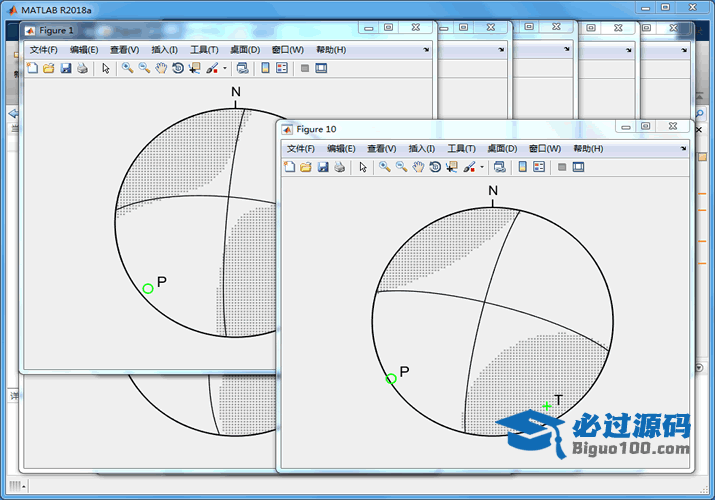This screenshot has height=500, width=715.
Task: Select Data Cursor tool in Figure 10 toolbar
Action: point(452,167)
